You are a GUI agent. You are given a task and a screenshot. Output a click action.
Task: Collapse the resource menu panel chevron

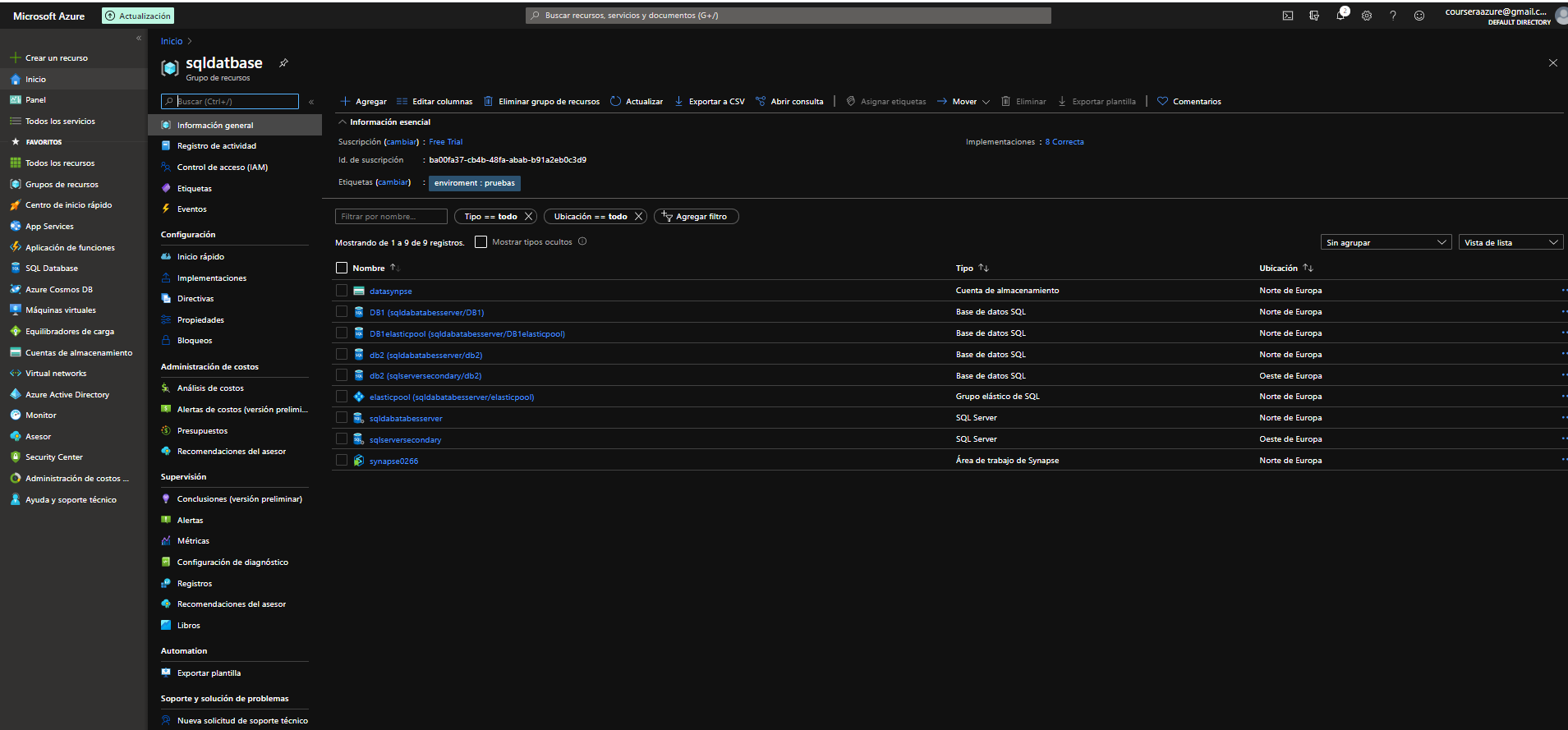[311, 102]
